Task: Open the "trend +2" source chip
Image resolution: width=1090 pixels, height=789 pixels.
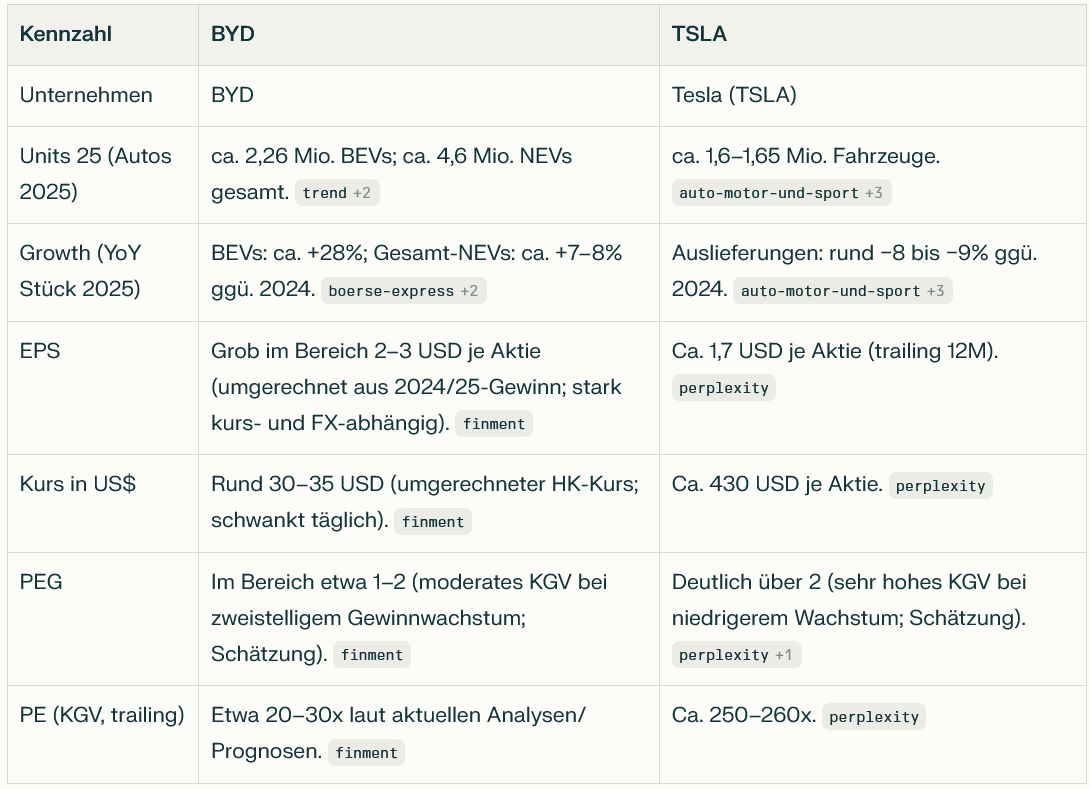Action: point(336,193)
